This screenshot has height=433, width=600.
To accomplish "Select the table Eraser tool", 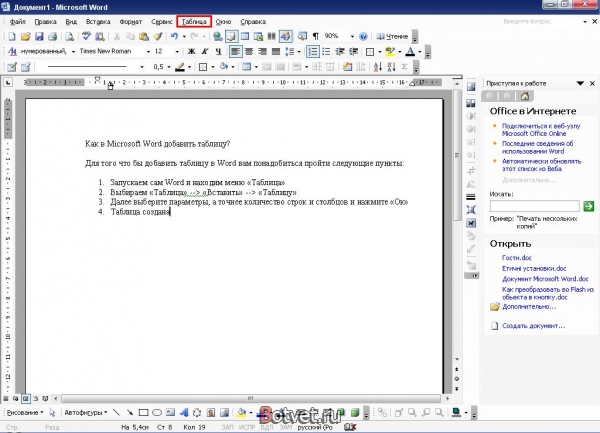I will (26, 67).
